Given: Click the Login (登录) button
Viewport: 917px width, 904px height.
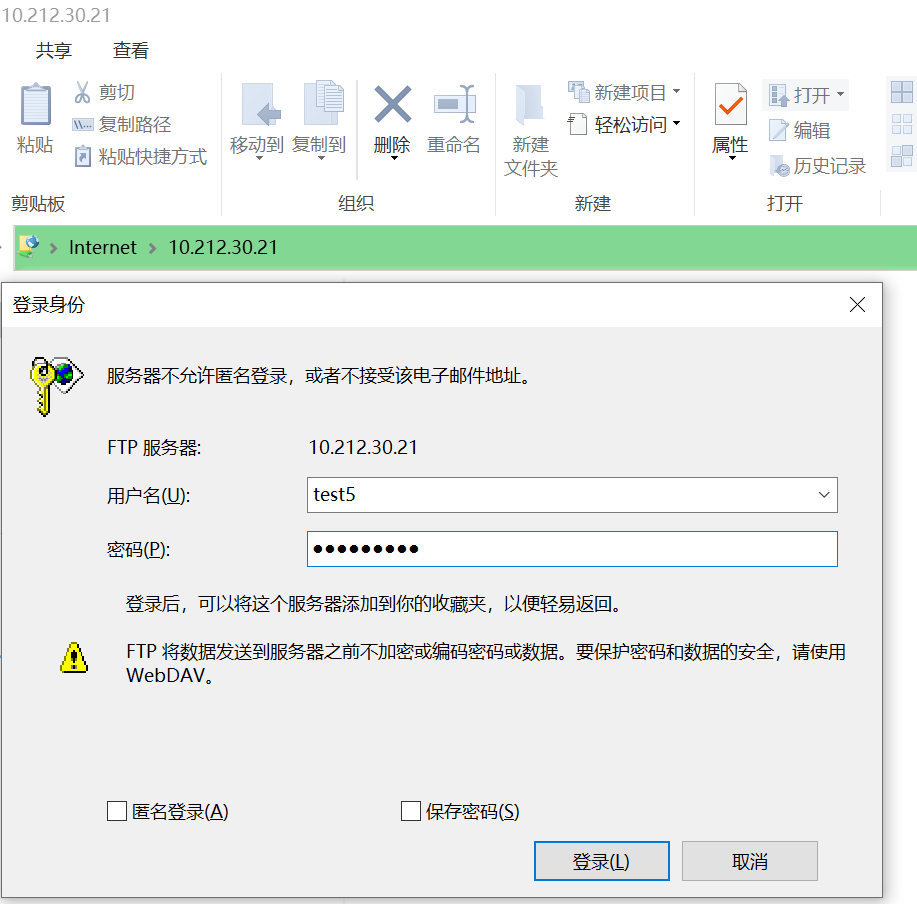Looking at the screenshot, I should click(602, 861).
